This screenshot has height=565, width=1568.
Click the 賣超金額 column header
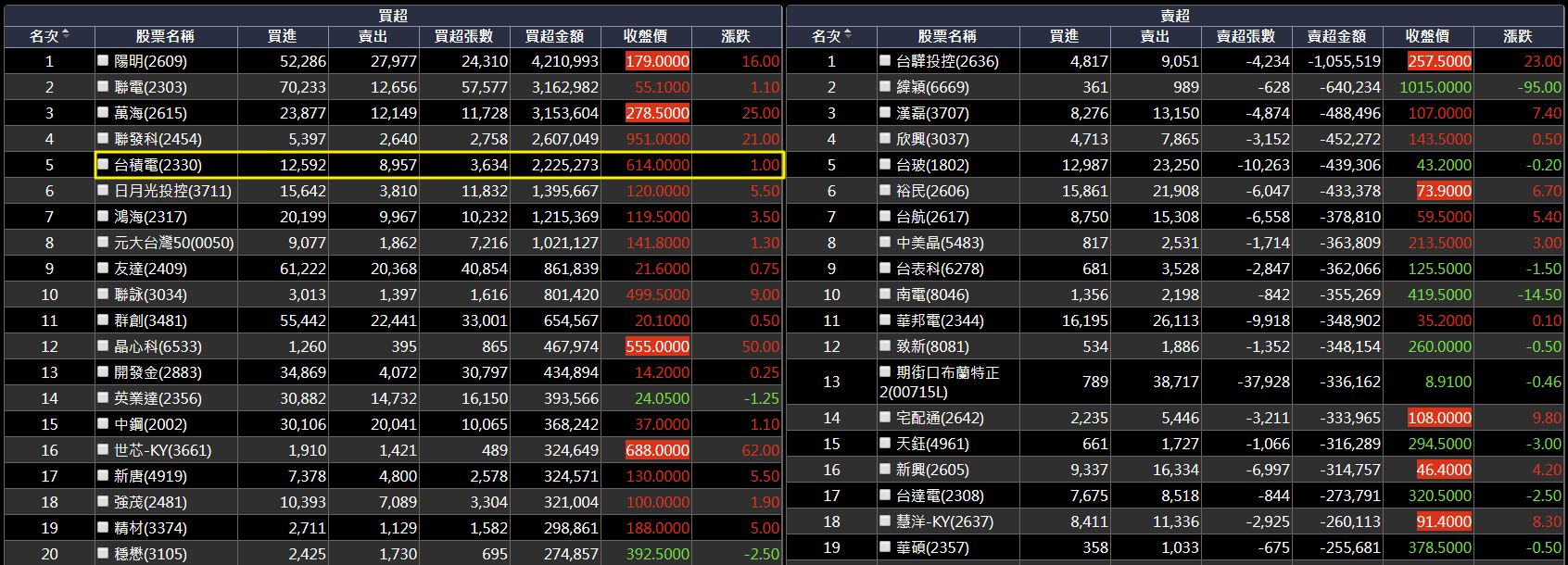click(1337, 36)
